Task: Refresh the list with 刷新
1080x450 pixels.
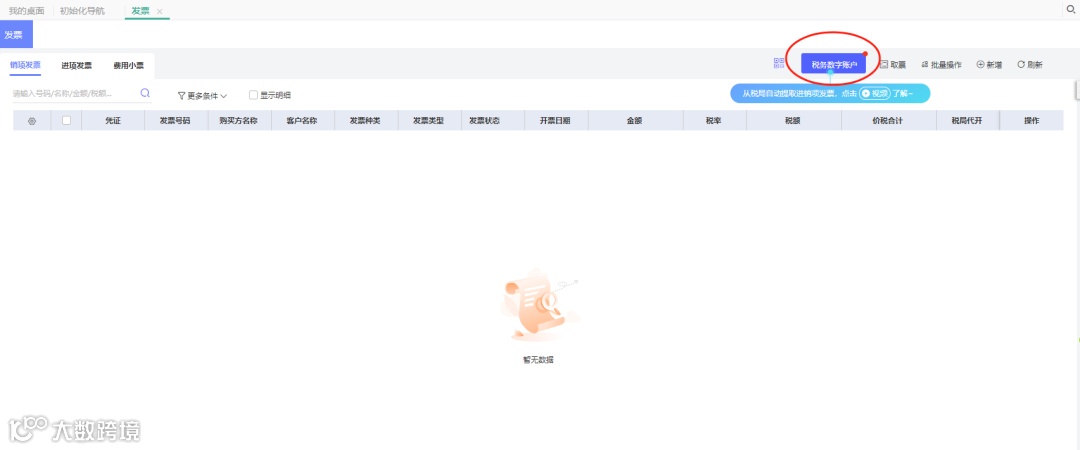Action: [x=1030, y=65]
